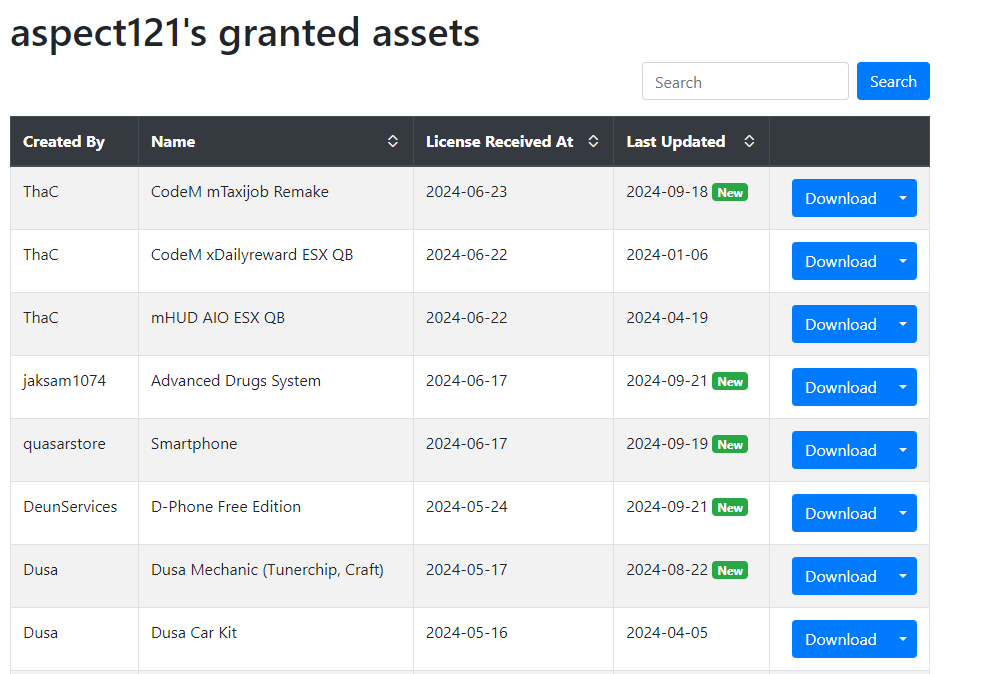Click ThaC in the mHUD AIO row

pyautogui.click(x=40, y=318)
